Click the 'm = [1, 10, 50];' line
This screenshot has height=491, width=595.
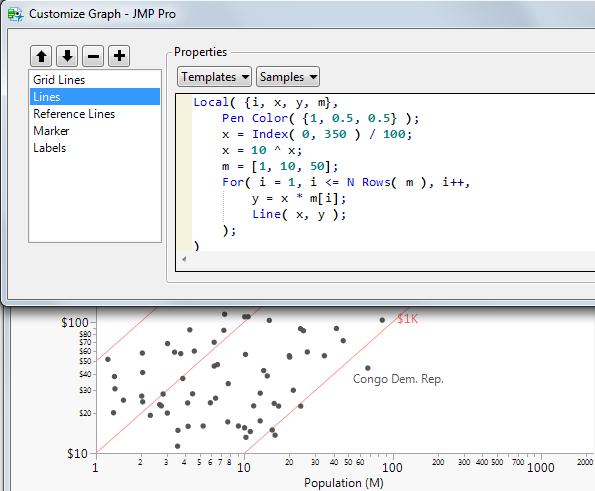280,166
